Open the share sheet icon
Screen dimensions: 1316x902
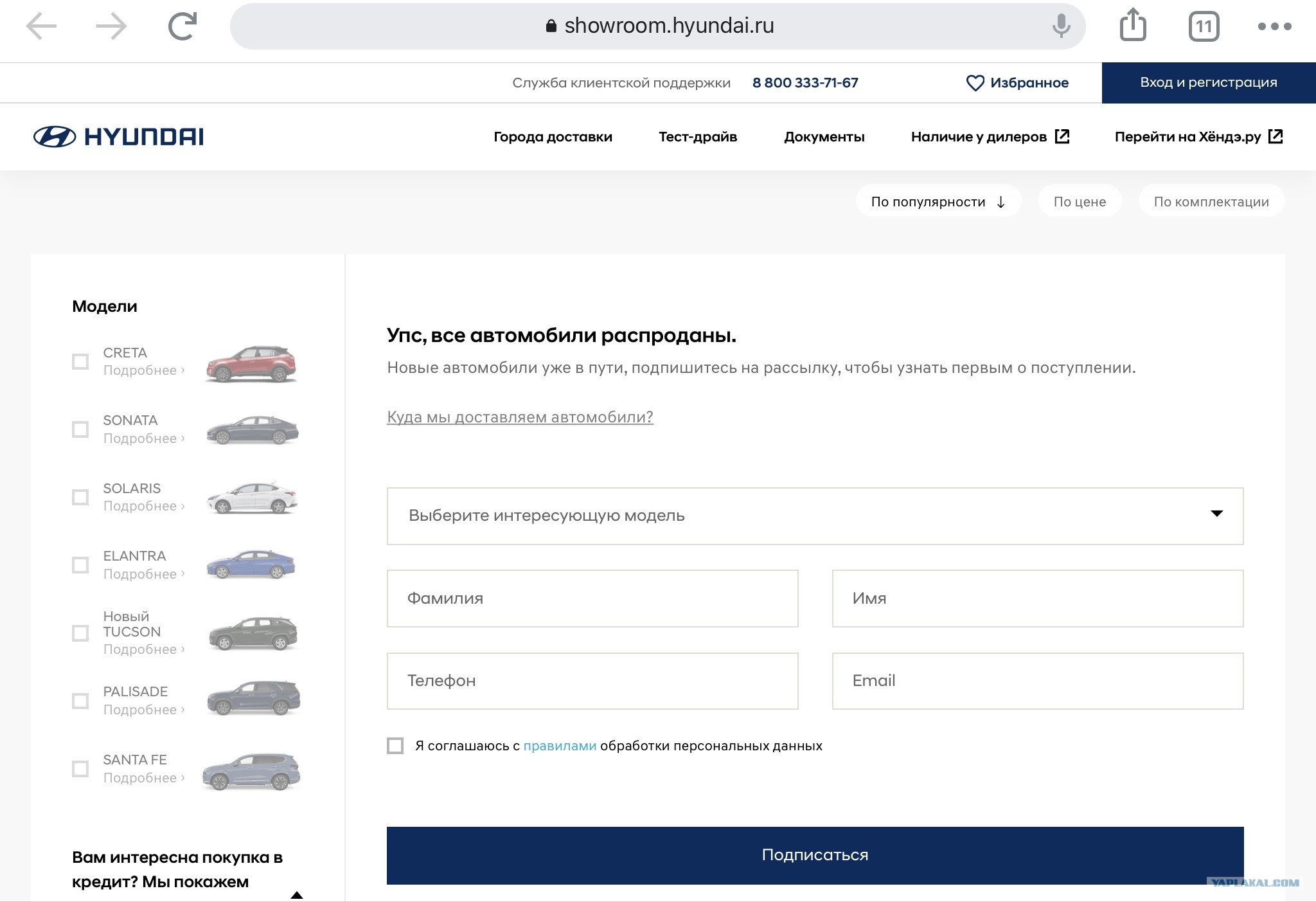(1133, 25)
